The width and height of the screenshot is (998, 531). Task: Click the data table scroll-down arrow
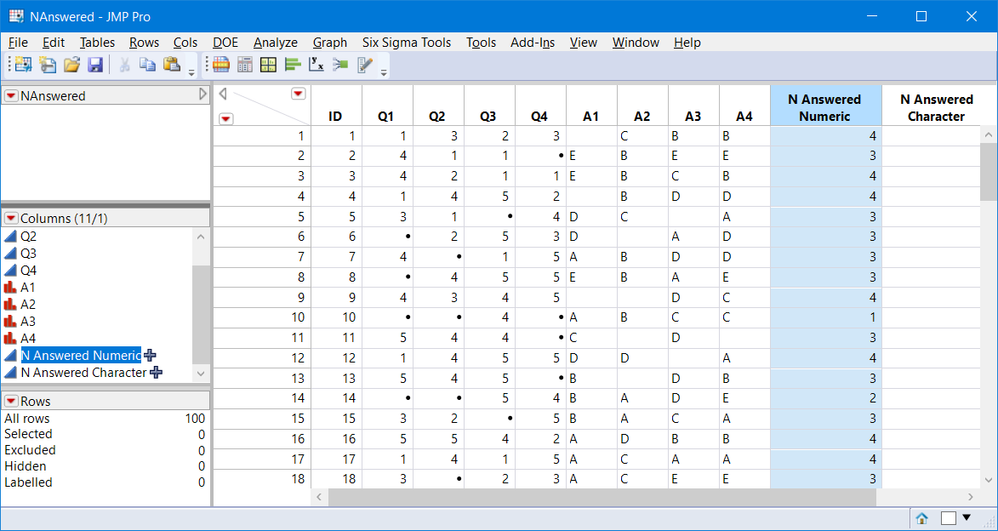point(988,480)
